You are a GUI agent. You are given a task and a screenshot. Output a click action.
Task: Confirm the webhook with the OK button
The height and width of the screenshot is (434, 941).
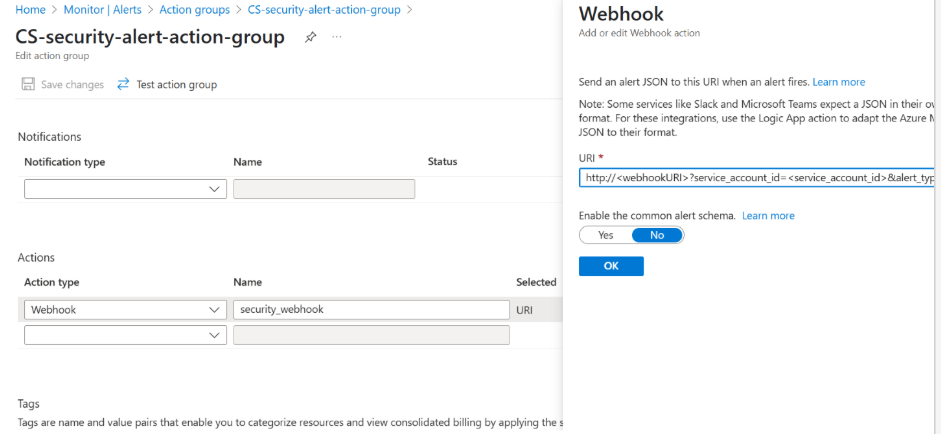611,266
